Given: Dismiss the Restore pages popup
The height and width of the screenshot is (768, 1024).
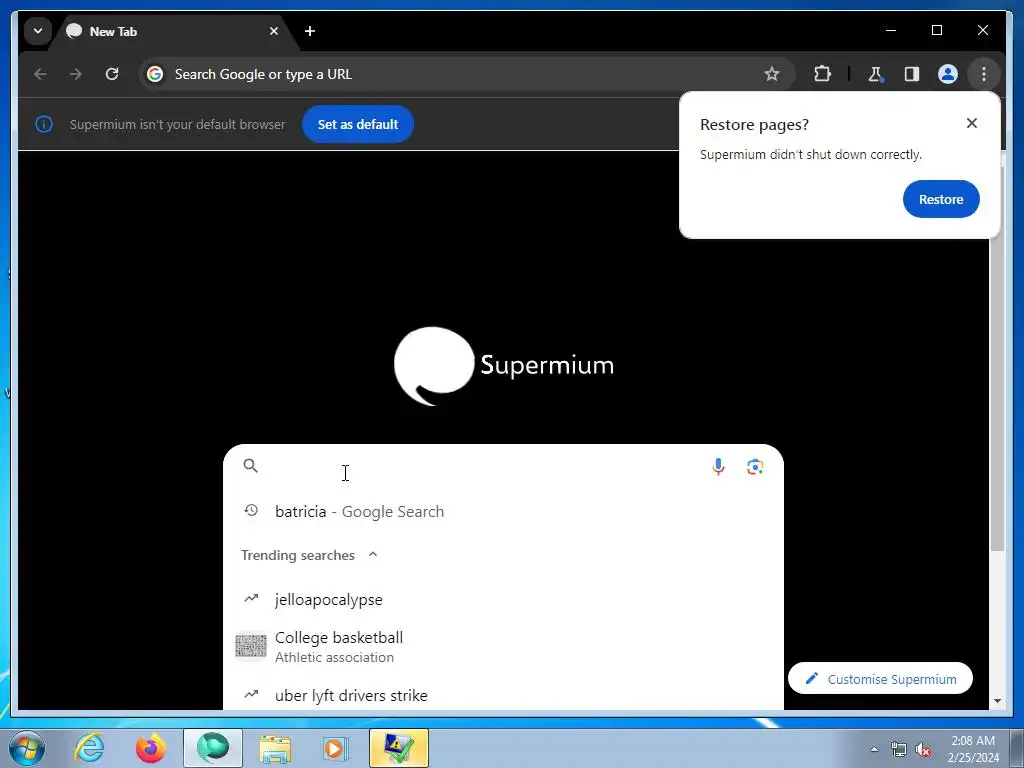Looking at the screenshot, I should tap(972, 123).
